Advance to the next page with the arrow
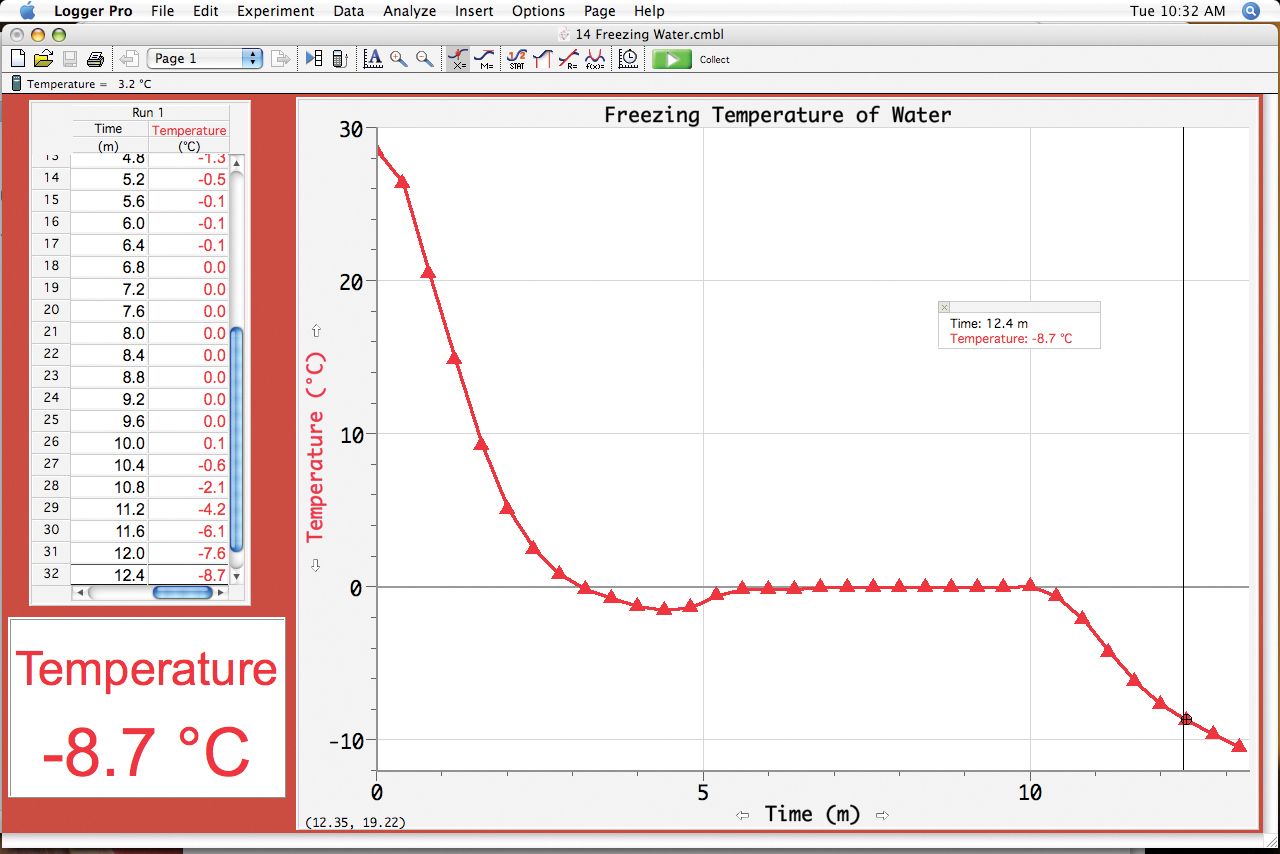 point(282,58)
